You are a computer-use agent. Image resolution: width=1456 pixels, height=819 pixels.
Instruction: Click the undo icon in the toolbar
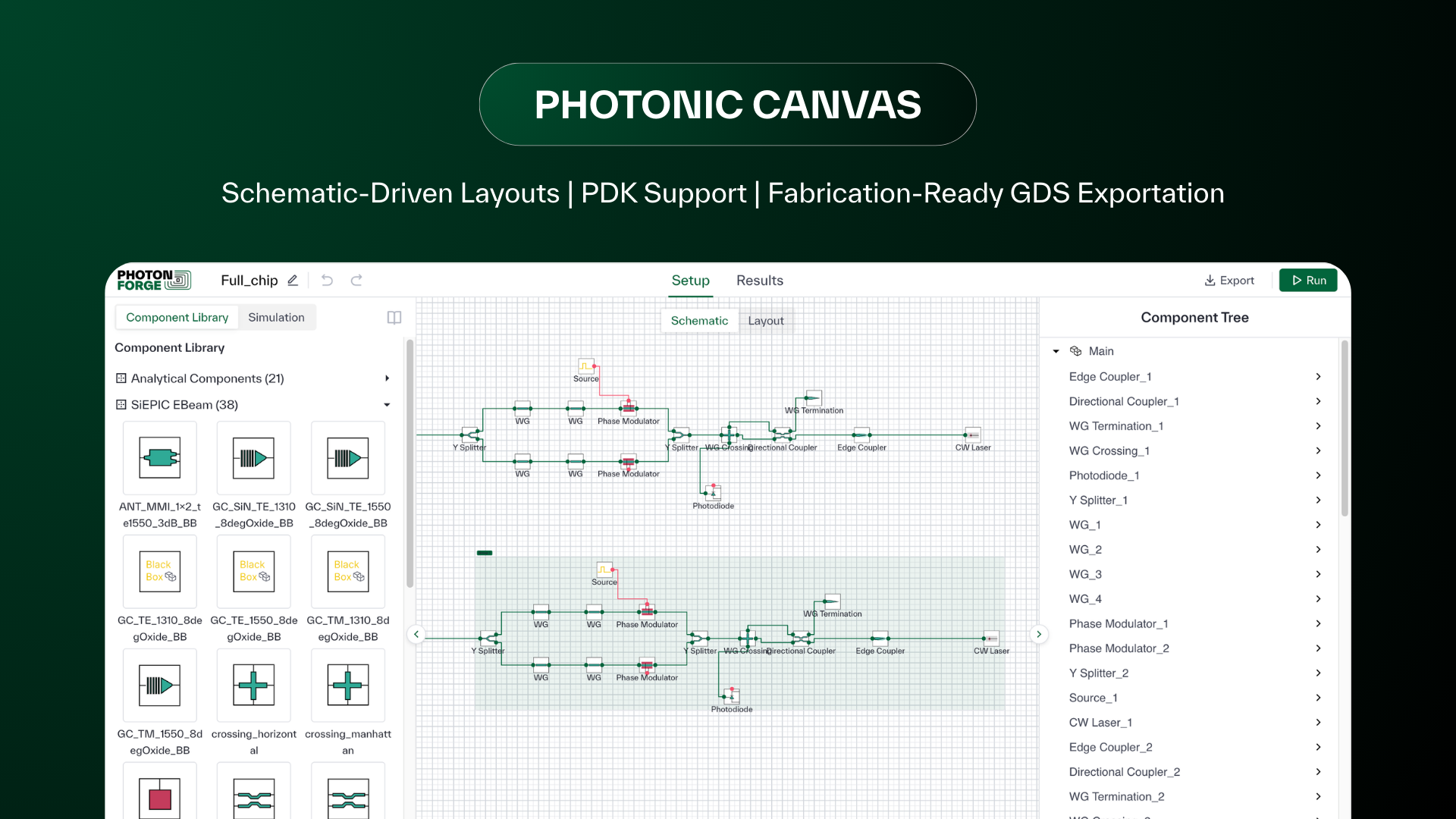(x=327, y=280)
